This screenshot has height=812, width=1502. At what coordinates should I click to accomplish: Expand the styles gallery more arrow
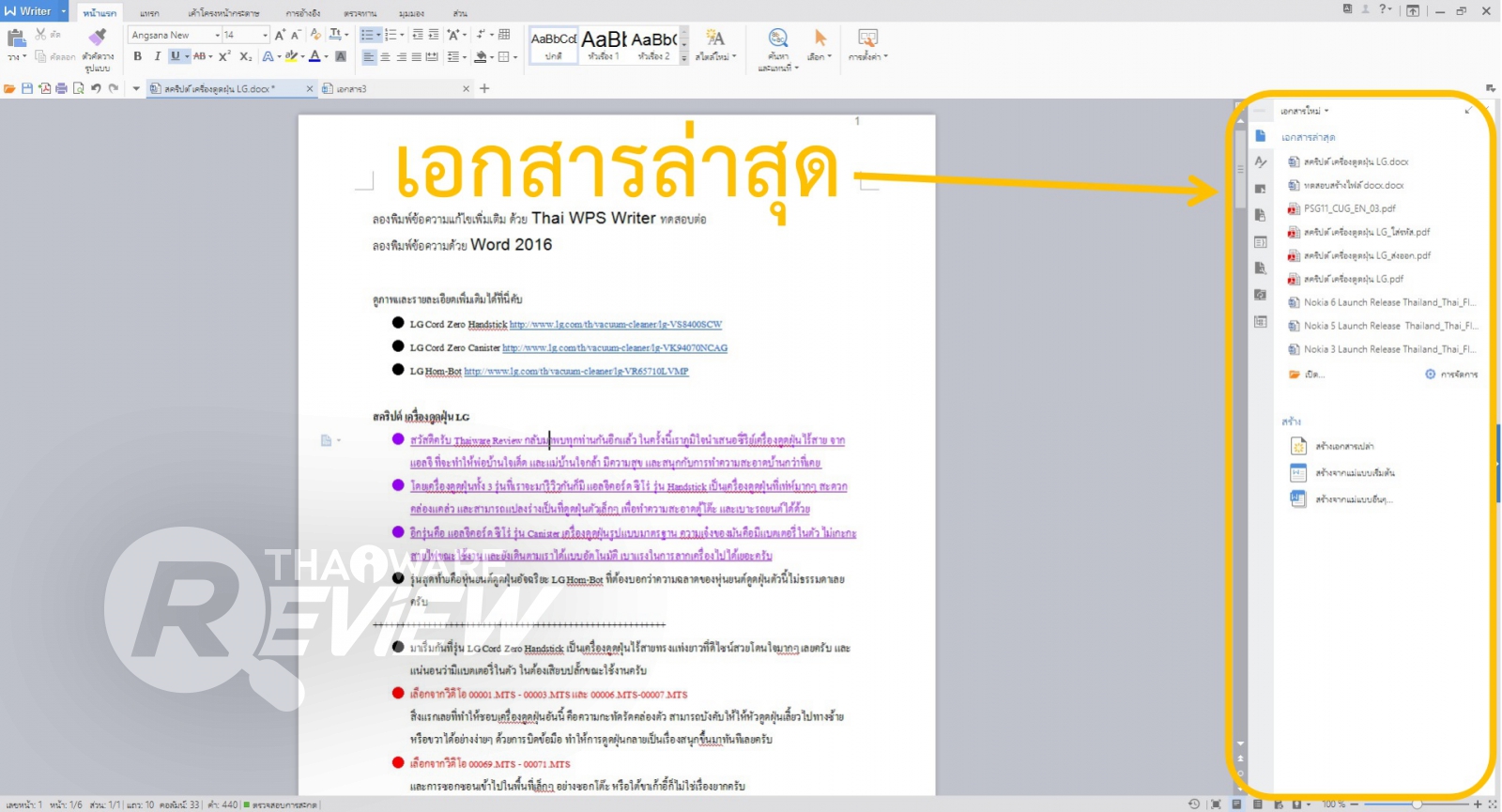coord(684,58)
